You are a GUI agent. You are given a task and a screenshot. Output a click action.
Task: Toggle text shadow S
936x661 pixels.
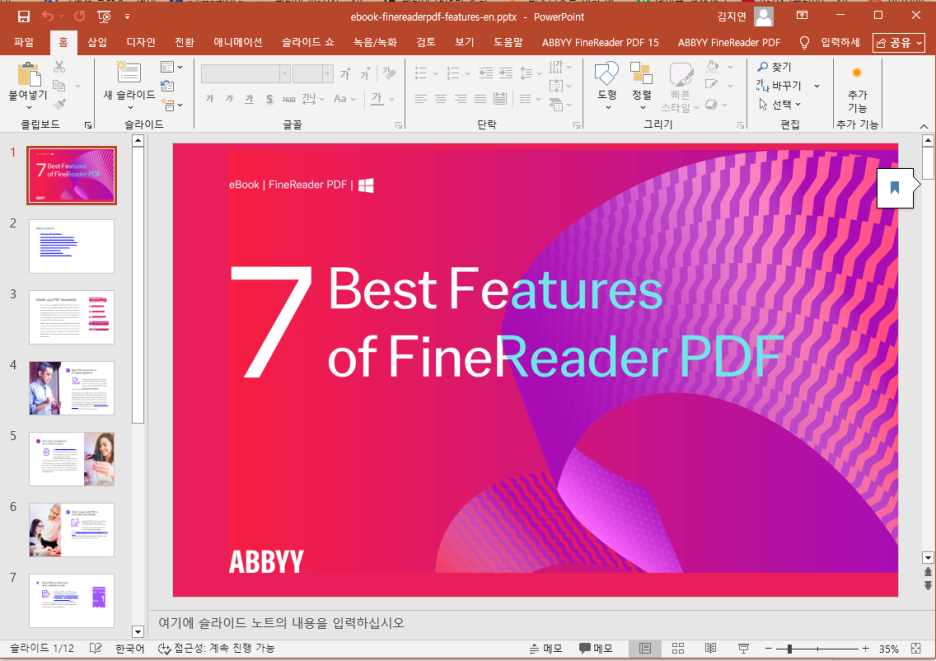269,99
